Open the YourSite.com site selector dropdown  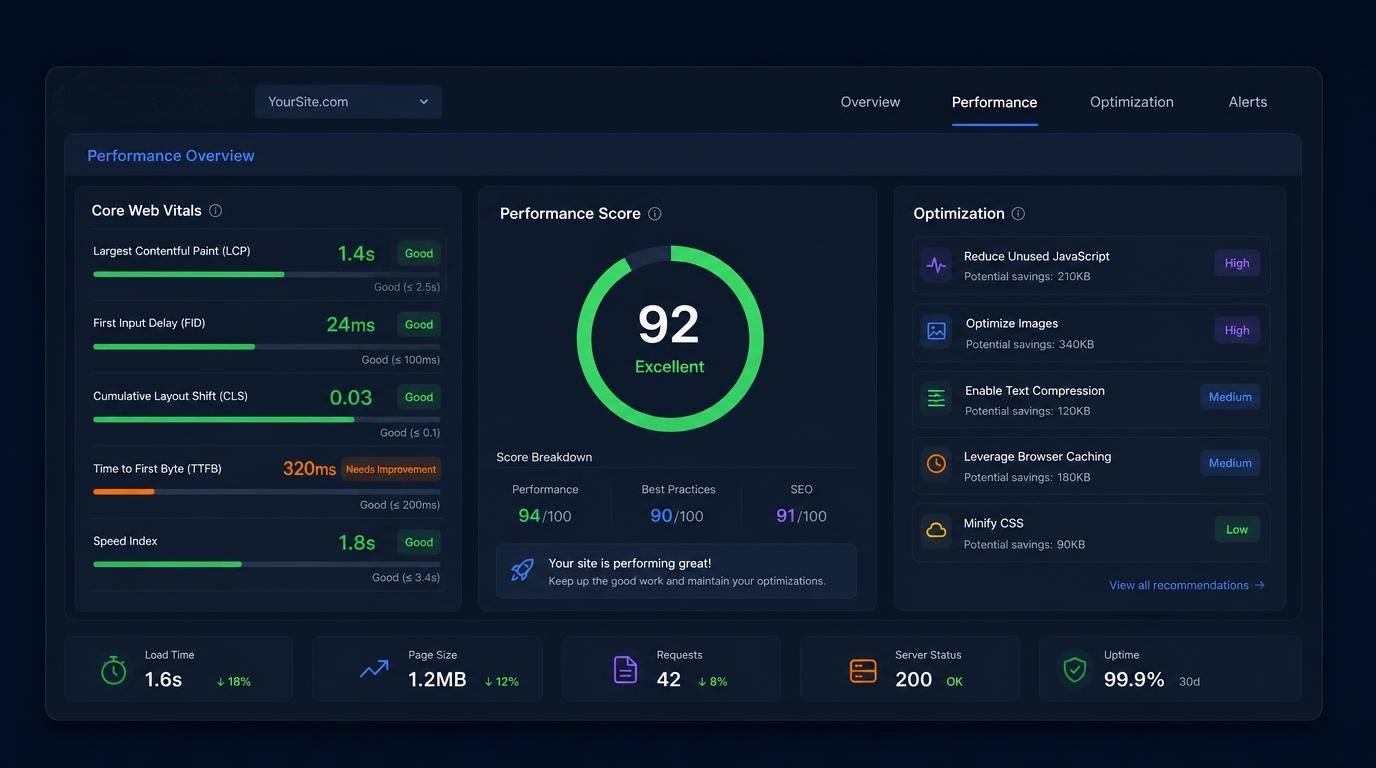click(348, 102)
